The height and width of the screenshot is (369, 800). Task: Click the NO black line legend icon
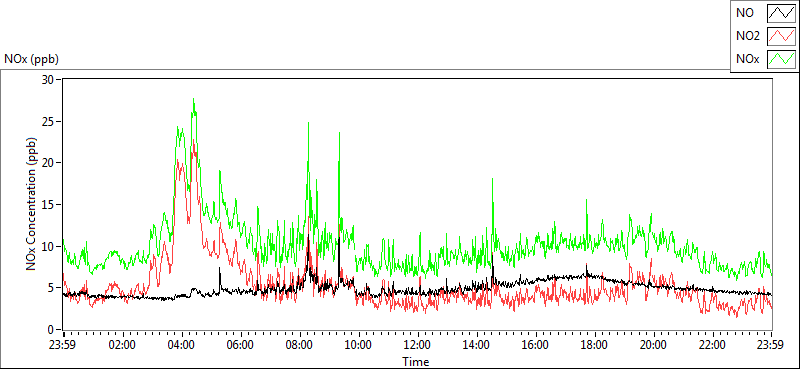pyautogui.click(x=781, y=13)
